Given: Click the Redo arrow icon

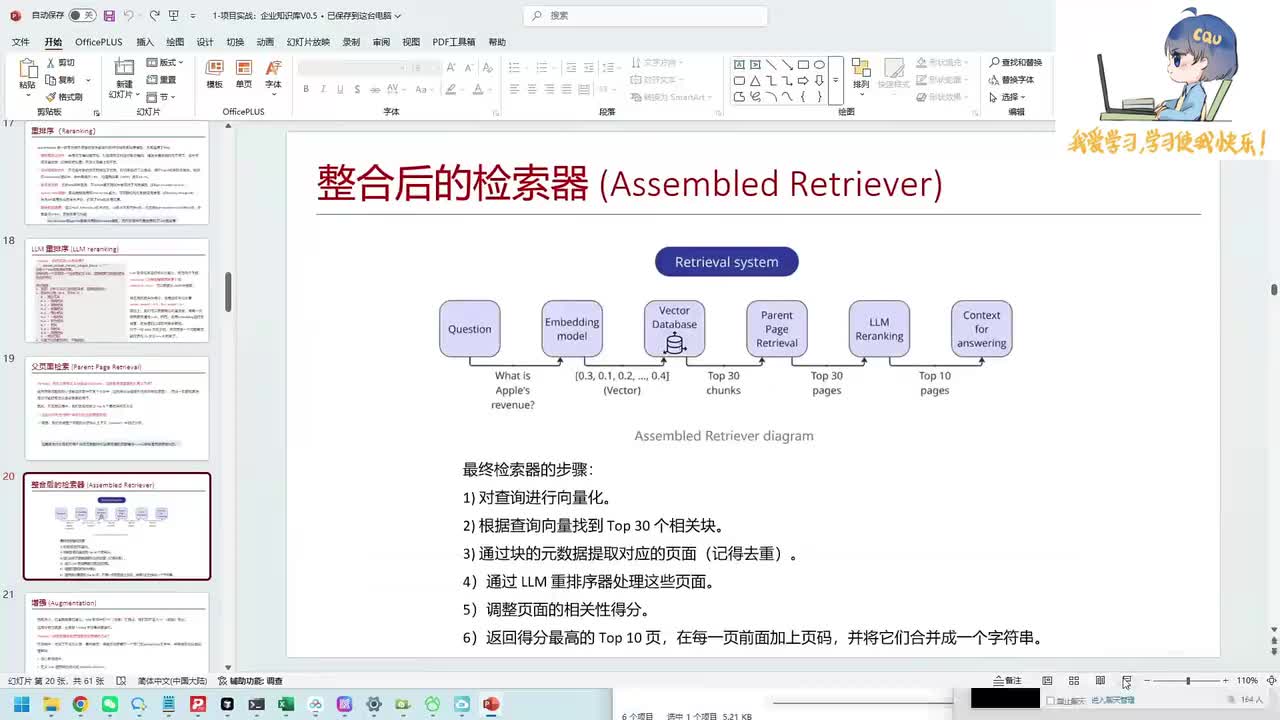Looking at the screenshot, I should [x=155, y=15].
